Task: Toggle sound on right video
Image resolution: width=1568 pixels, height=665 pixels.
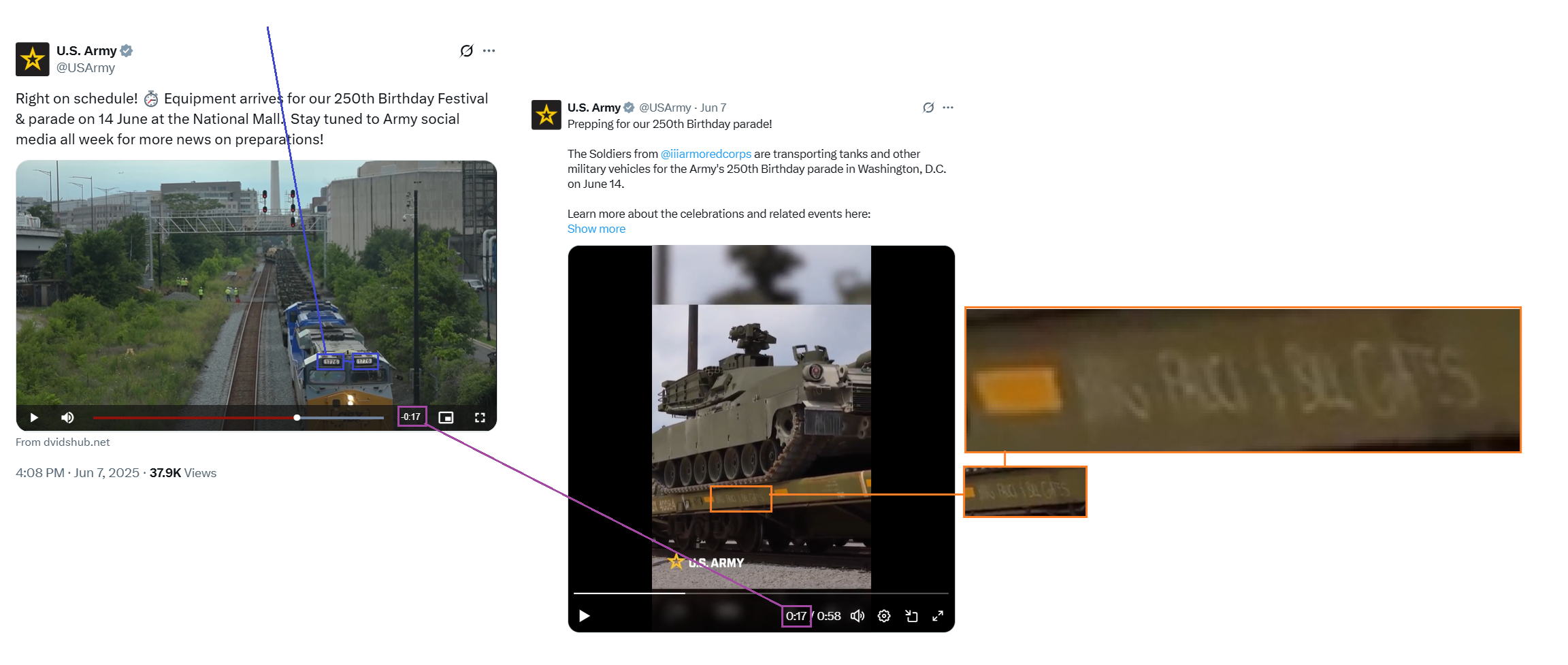Action: (x=857, y=616)
